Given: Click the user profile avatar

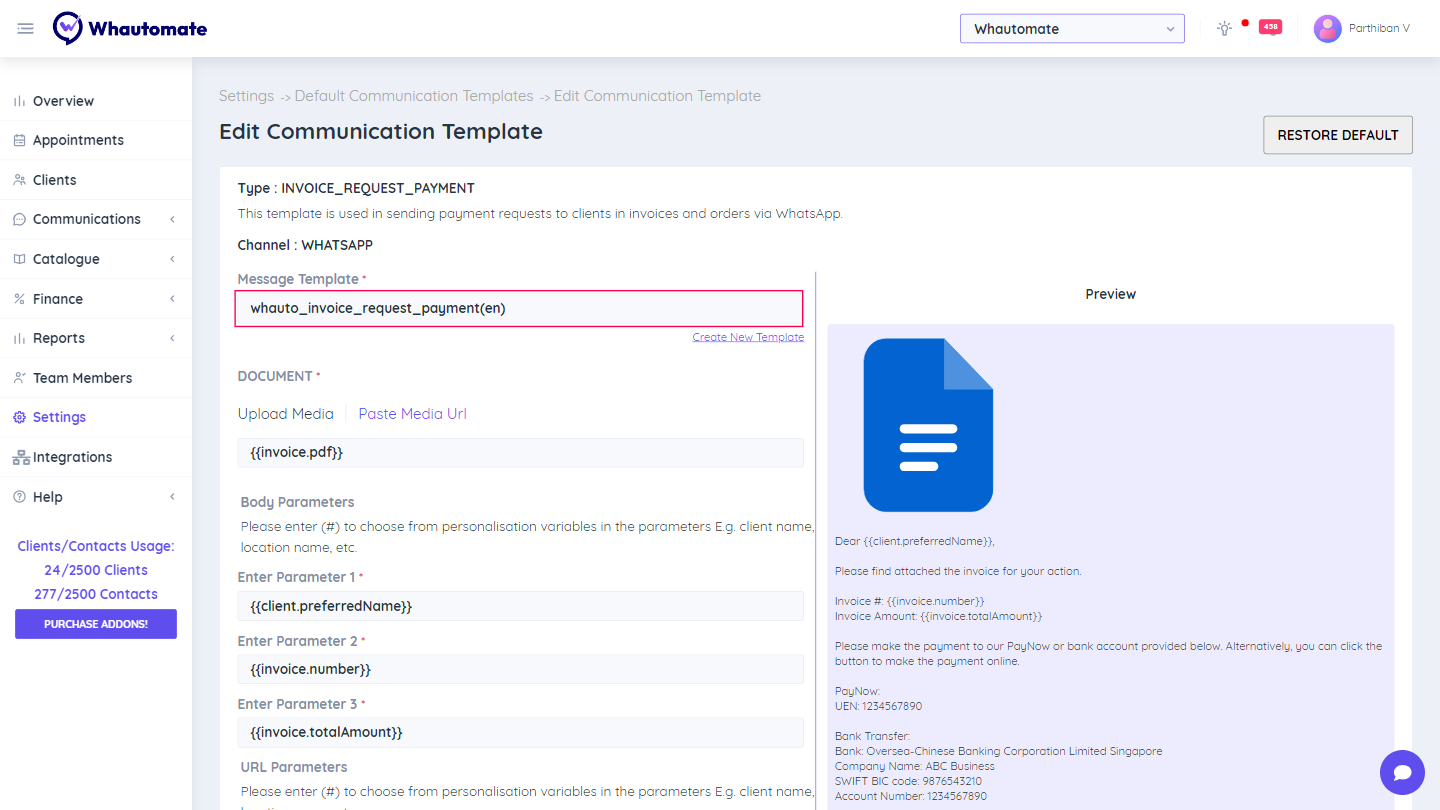Looking at the screenshot, I should click(x=1327, y=29).
